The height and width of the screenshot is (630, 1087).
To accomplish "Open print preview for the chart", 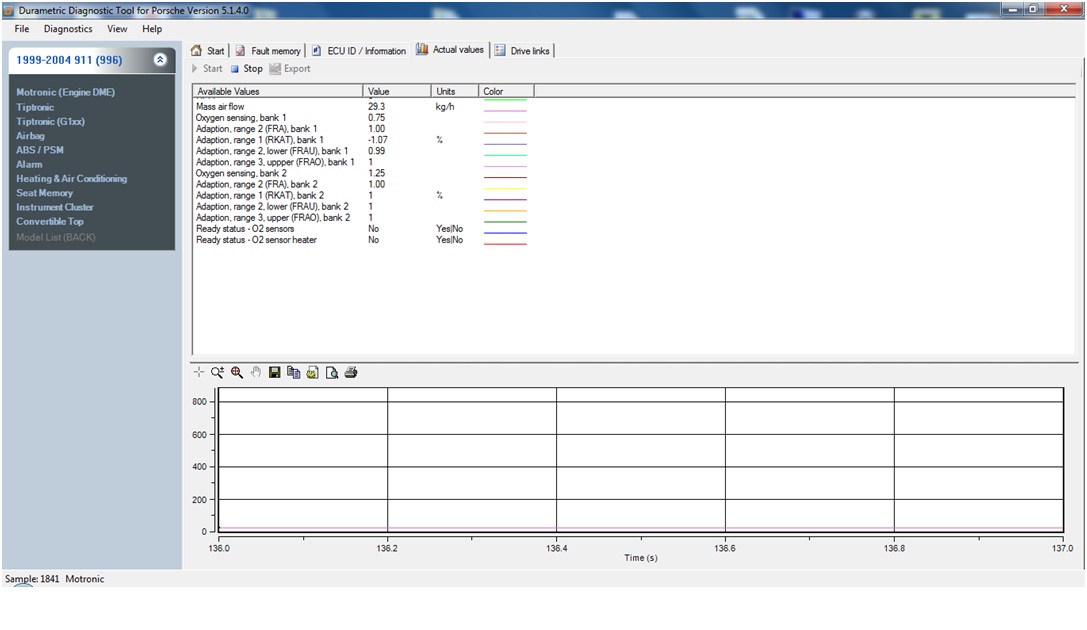I will (332, 372).
